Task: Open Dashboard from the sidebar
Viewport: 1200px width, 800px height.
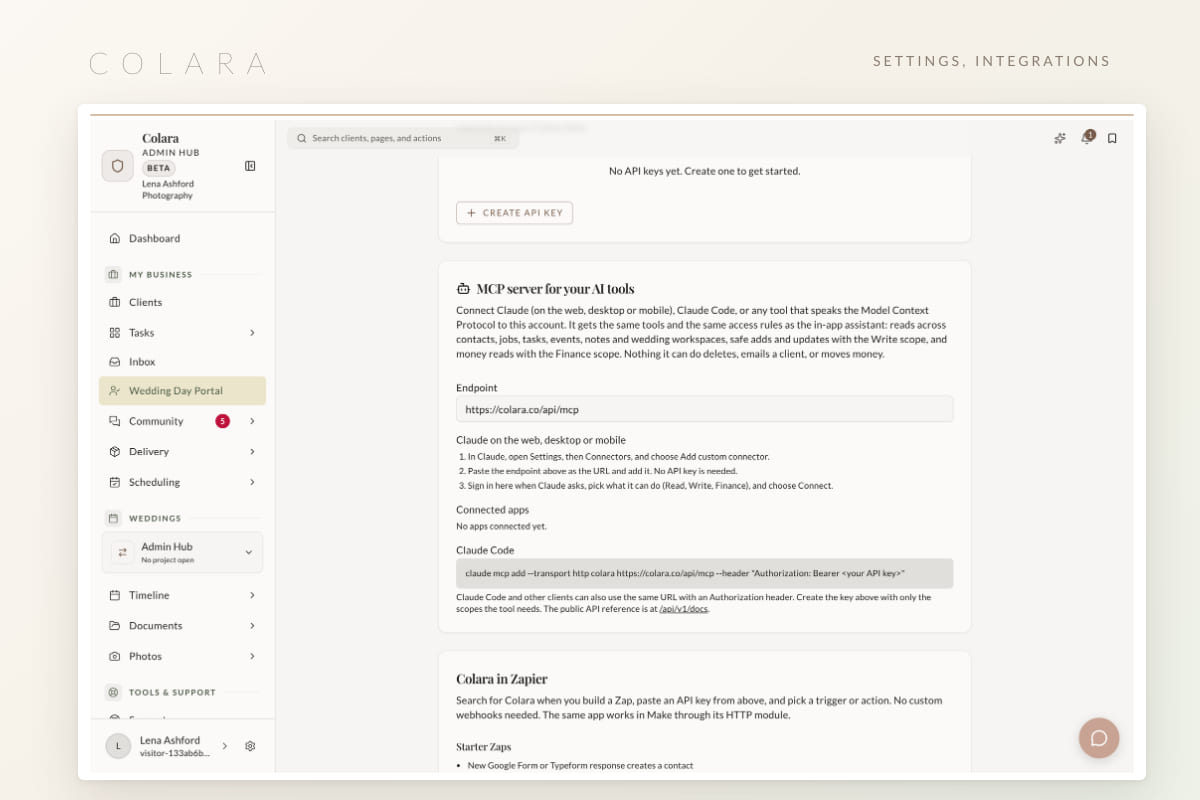Action: 183,238
